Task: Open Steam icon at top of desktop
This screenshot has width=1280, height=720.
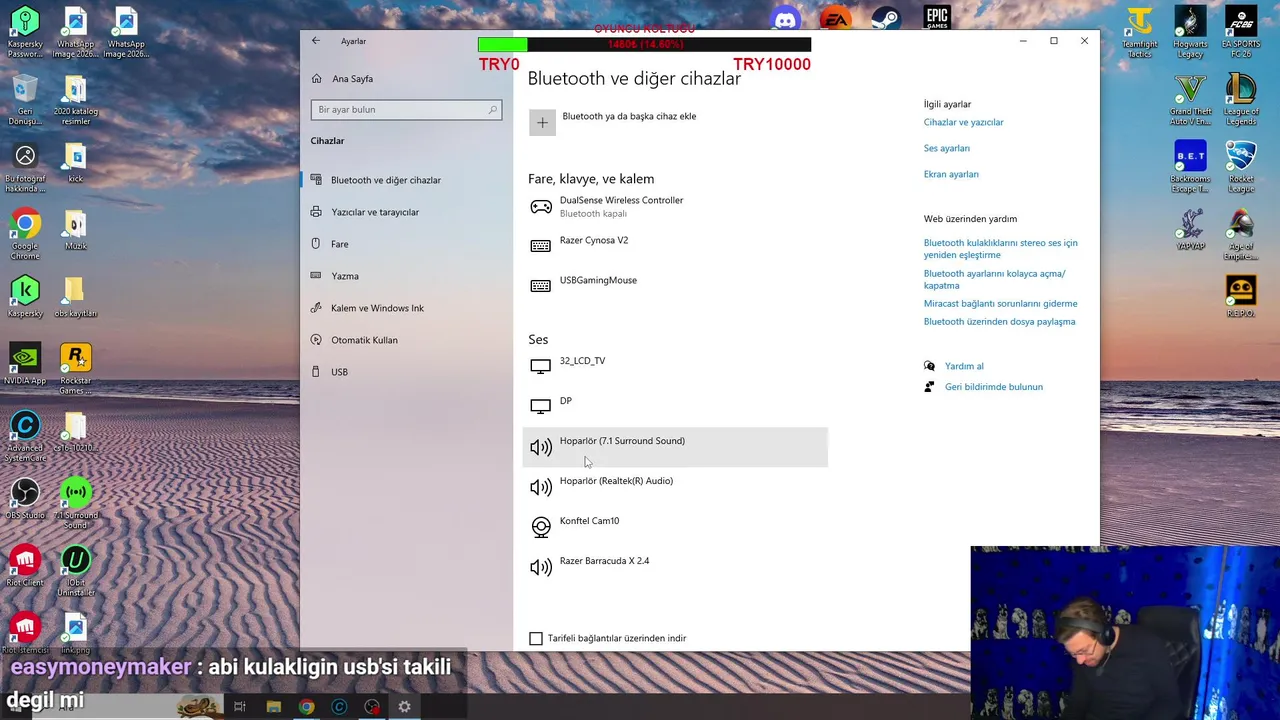Action: pyautogui.click(x=885, y=18)
